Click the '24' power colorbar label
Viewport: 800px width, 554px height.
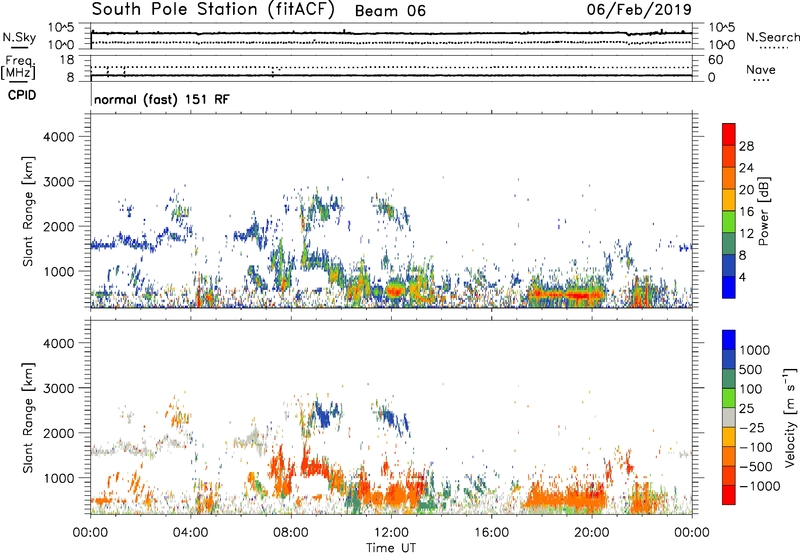(x=746, y=168)
